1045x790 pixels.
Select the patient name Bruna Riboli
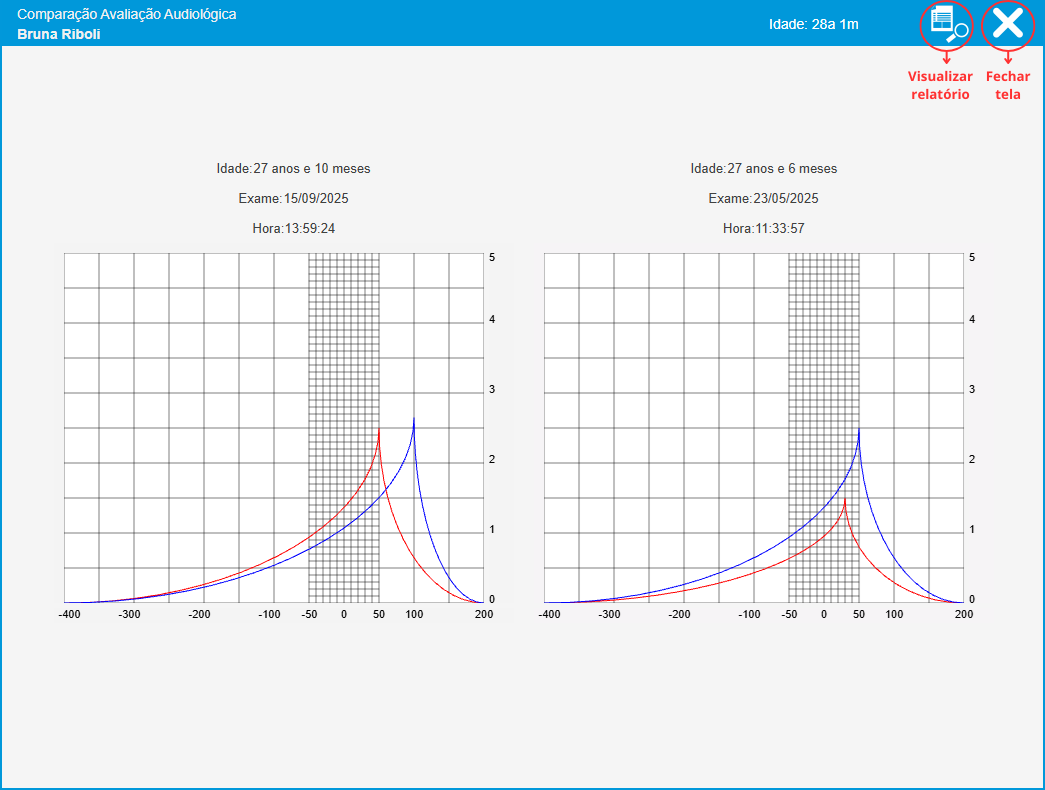[59, 34]
